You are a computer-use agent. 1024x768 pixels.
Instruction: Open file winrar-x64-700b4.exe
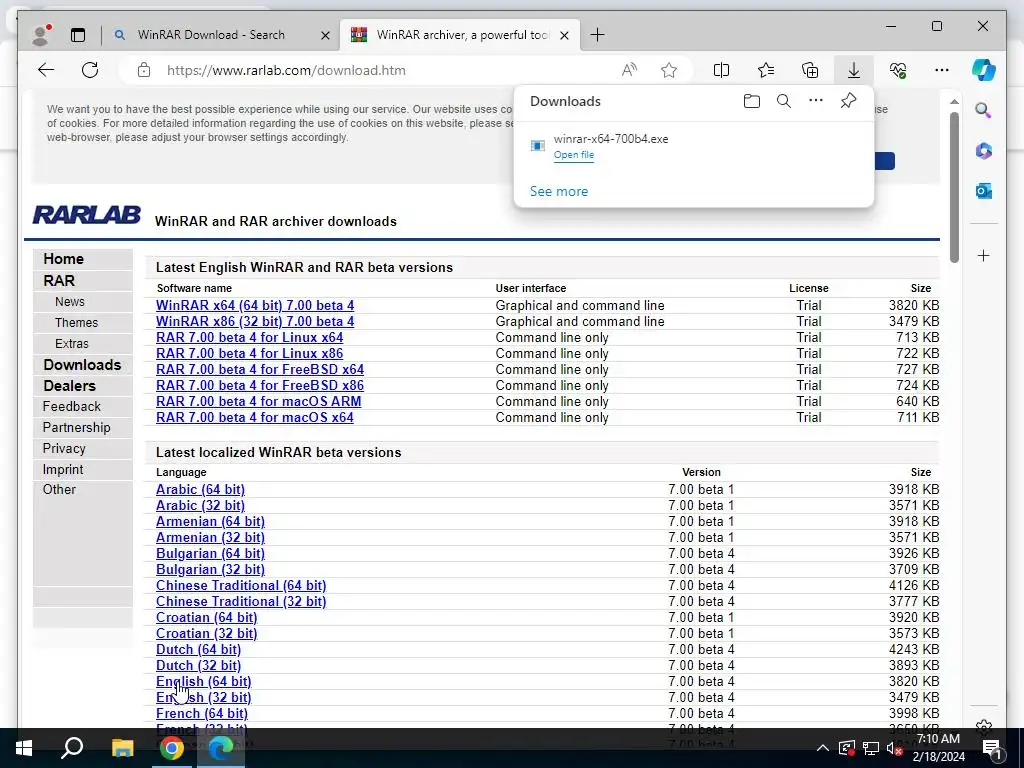(x=573, y=155)
